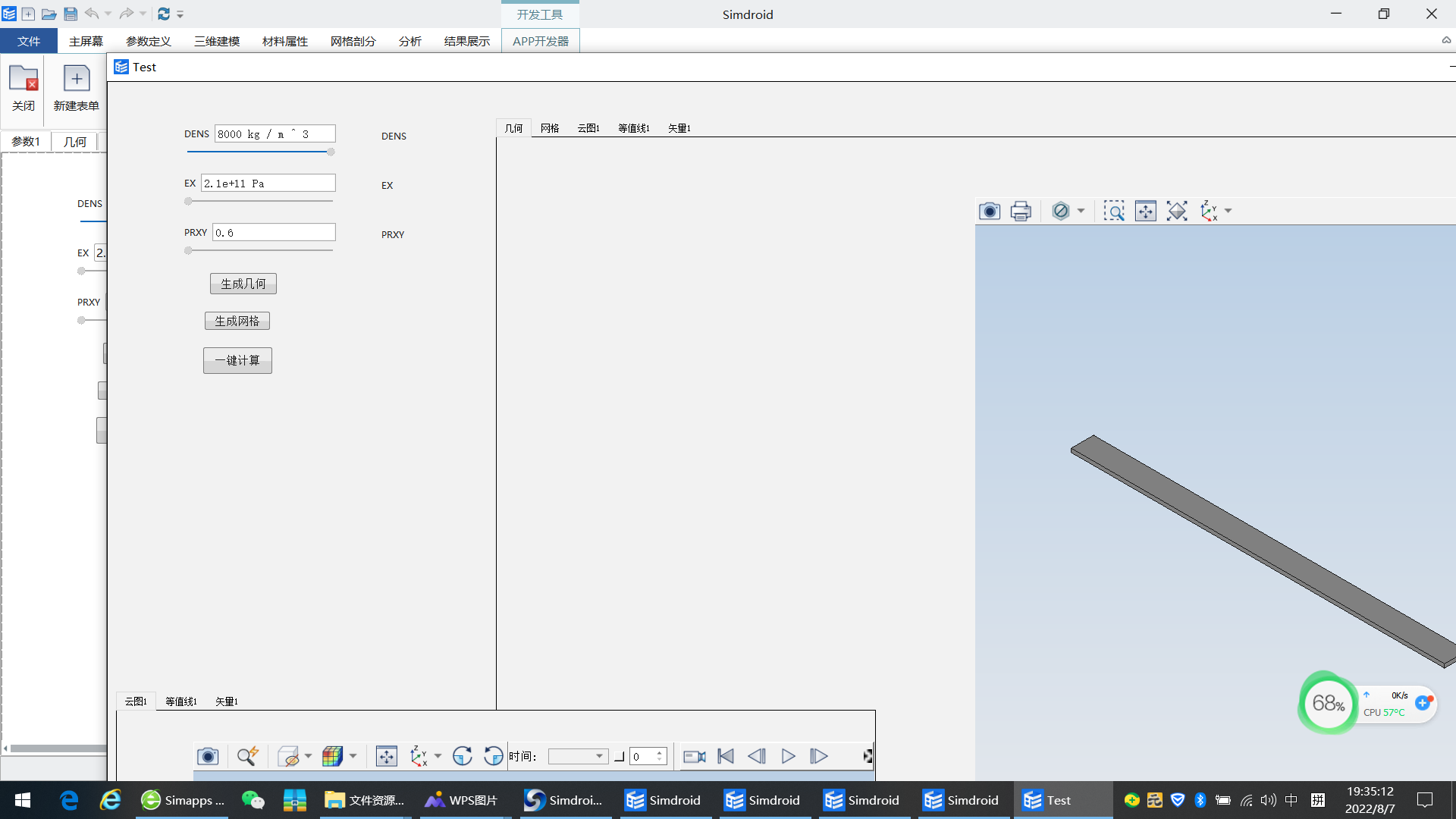Screen dimensions: 1456x819
Task: Click the new document icon in quick access toolbar
Action: pyautogui.click(x=28, y=14)
